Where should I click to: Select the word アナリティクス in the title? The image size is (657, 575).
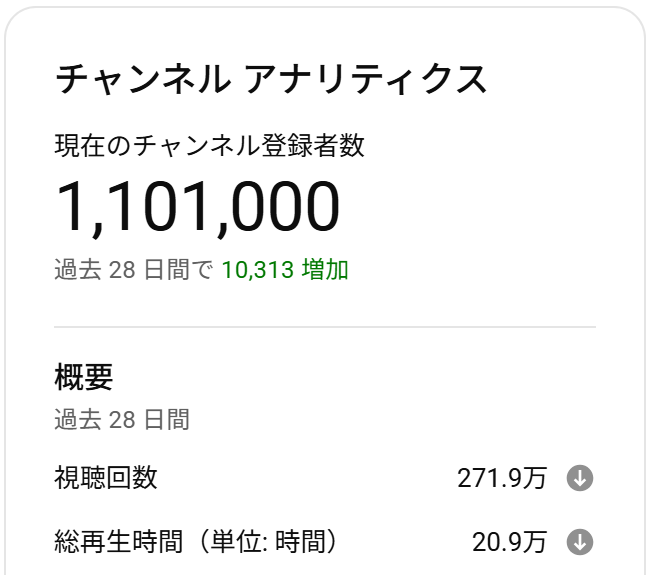[365, 79]
